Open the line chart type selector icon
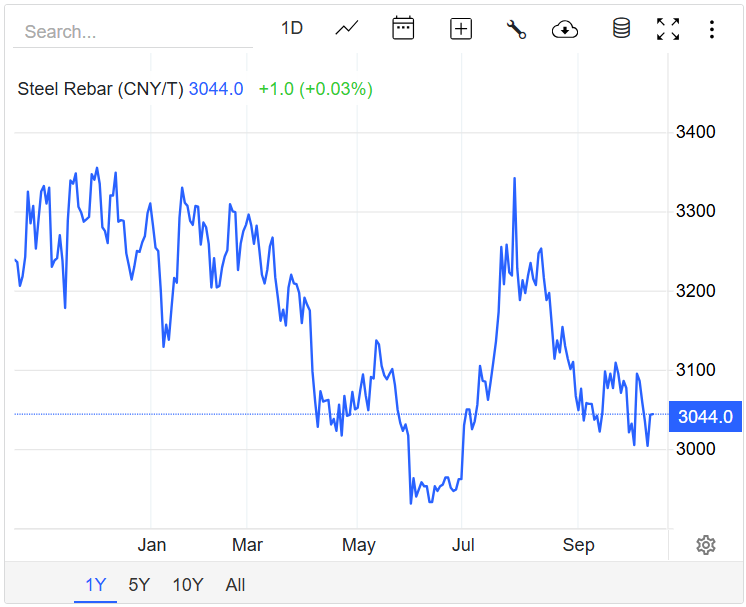The image size is (746, 607). tap(347, 29)
